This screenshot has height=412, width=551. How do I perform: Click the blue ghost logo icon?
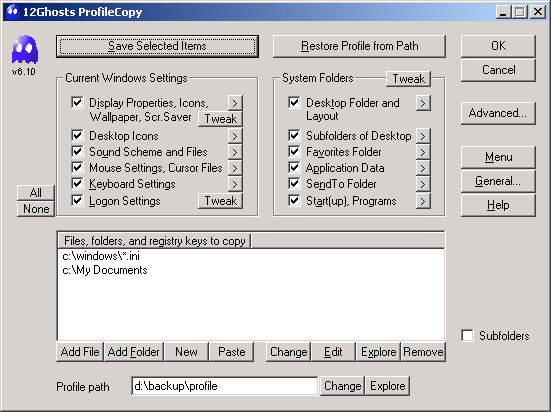point(25,49)
